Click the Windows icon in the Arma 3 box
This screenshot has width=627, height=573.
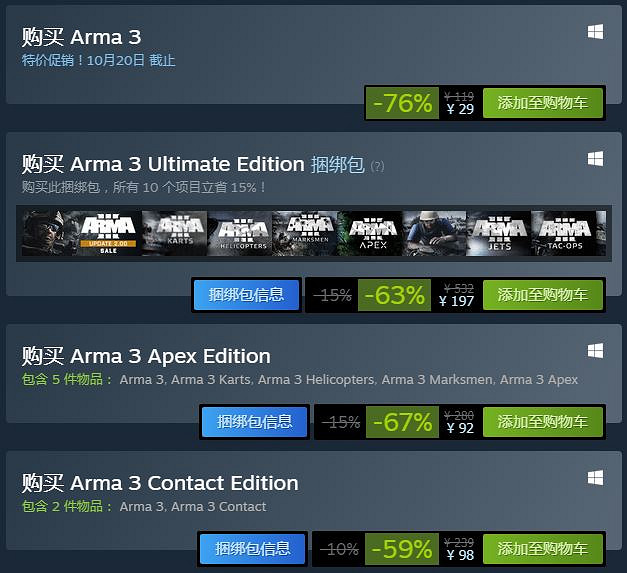coord(595,32)
